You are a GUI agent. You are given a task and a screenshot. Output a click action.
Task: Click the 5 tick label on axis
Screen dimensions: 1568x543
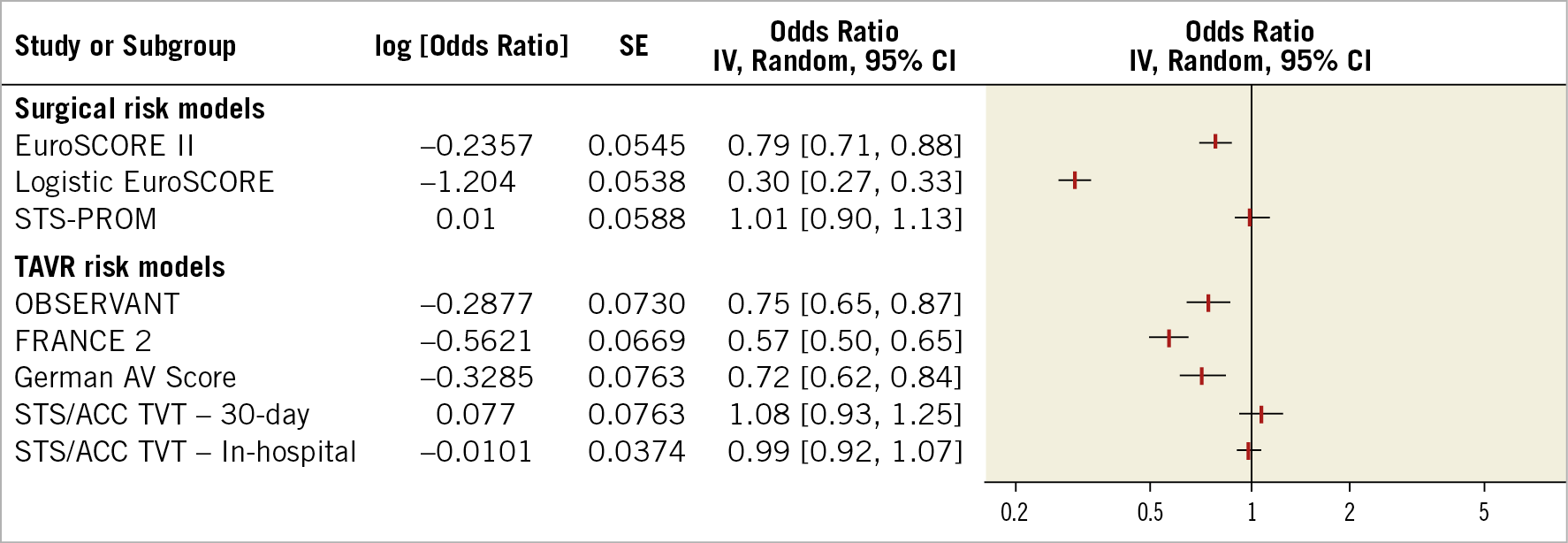[1484, 512]
